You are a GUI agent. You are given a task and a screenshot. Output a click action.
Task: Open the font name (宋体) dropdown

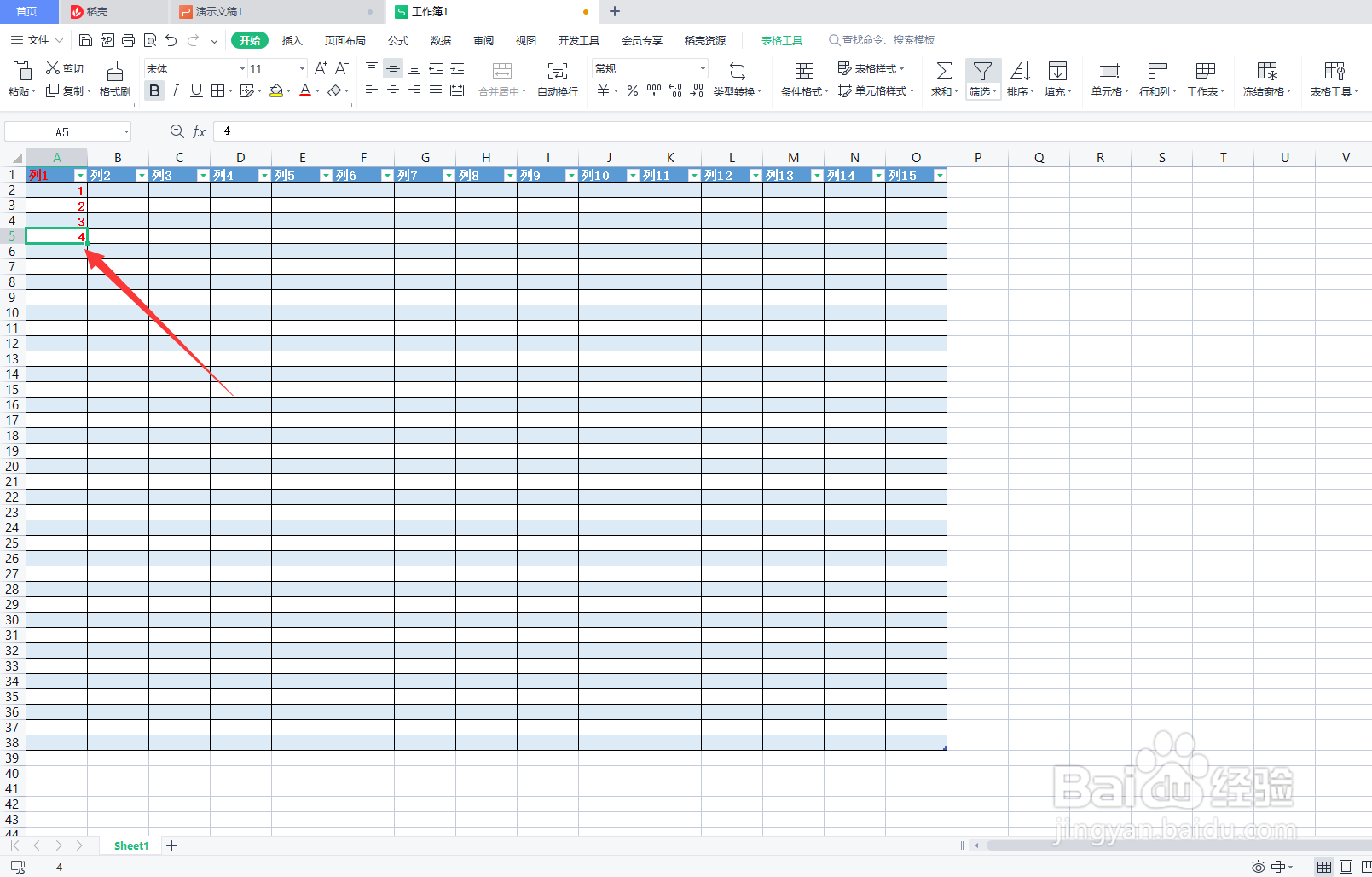click(x=242, y=68)
